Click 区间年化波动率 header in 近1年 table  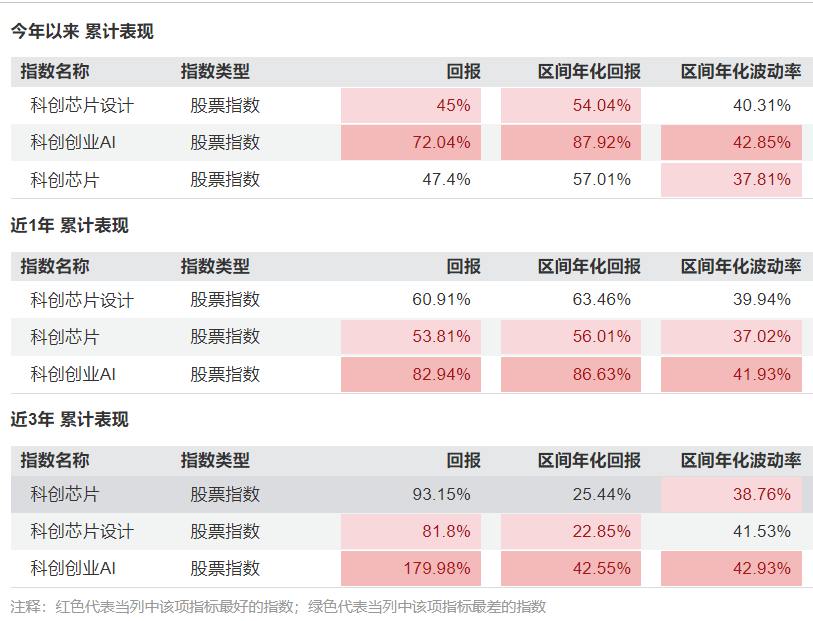(x=741, y=267)
